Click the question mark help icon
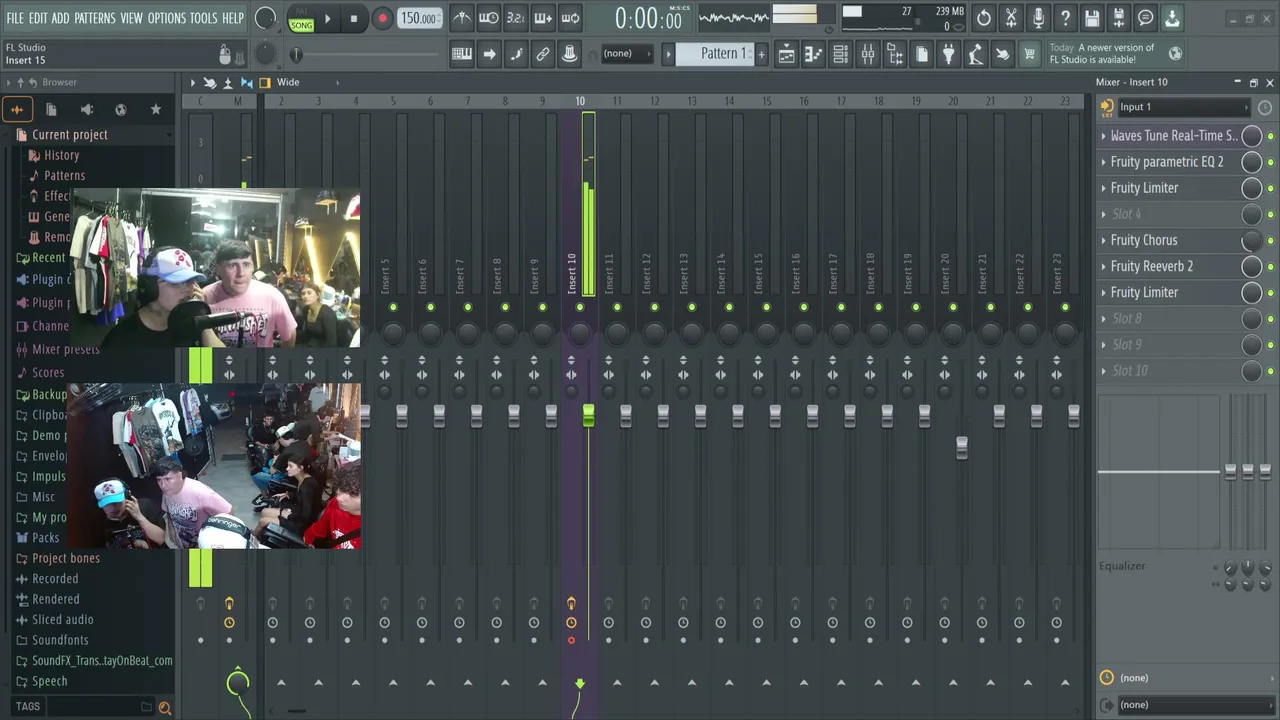 tap(1065, 18)
